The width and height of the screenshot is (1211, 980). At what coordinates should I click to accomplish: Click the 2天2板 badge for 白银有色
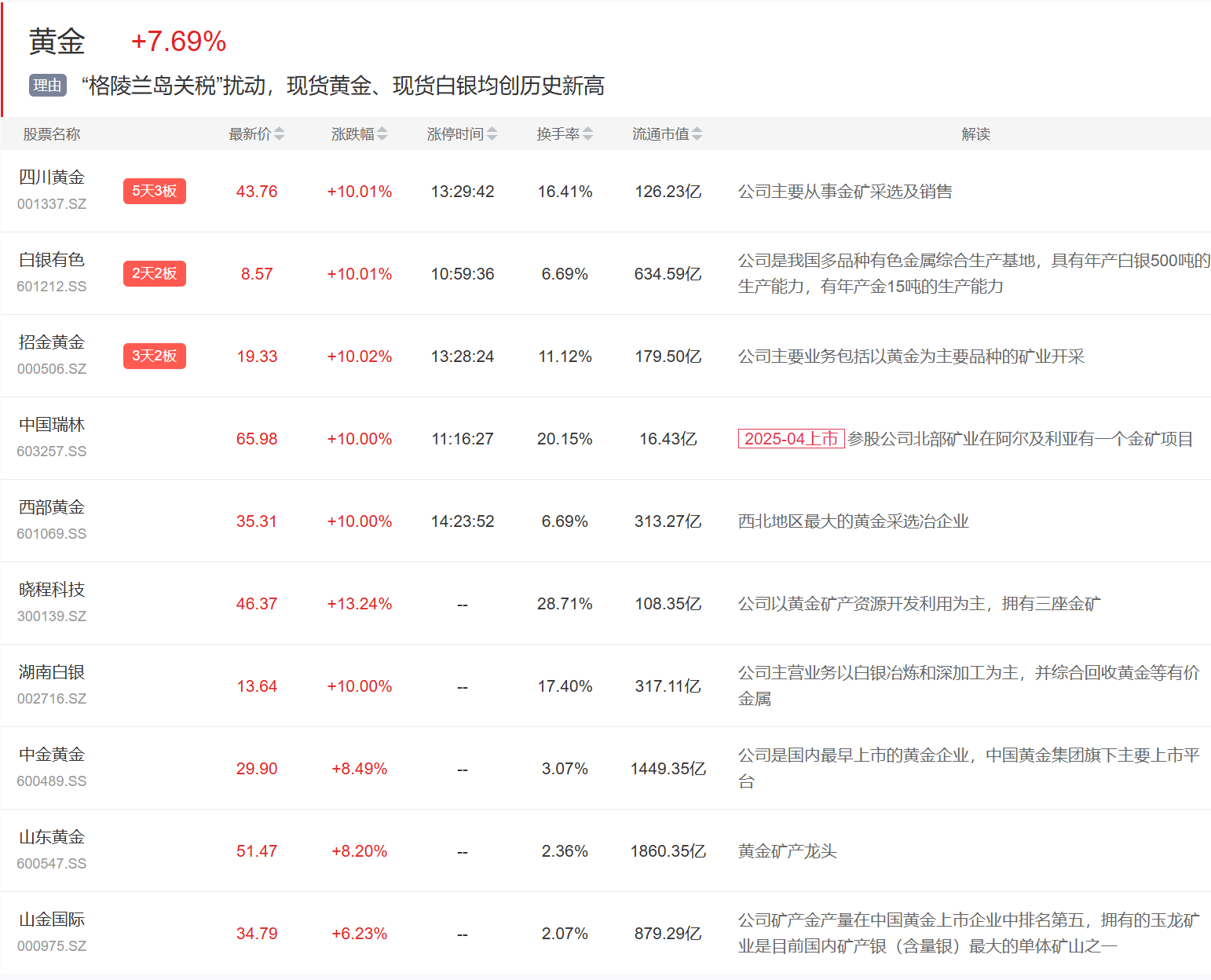tap(154, 273)
